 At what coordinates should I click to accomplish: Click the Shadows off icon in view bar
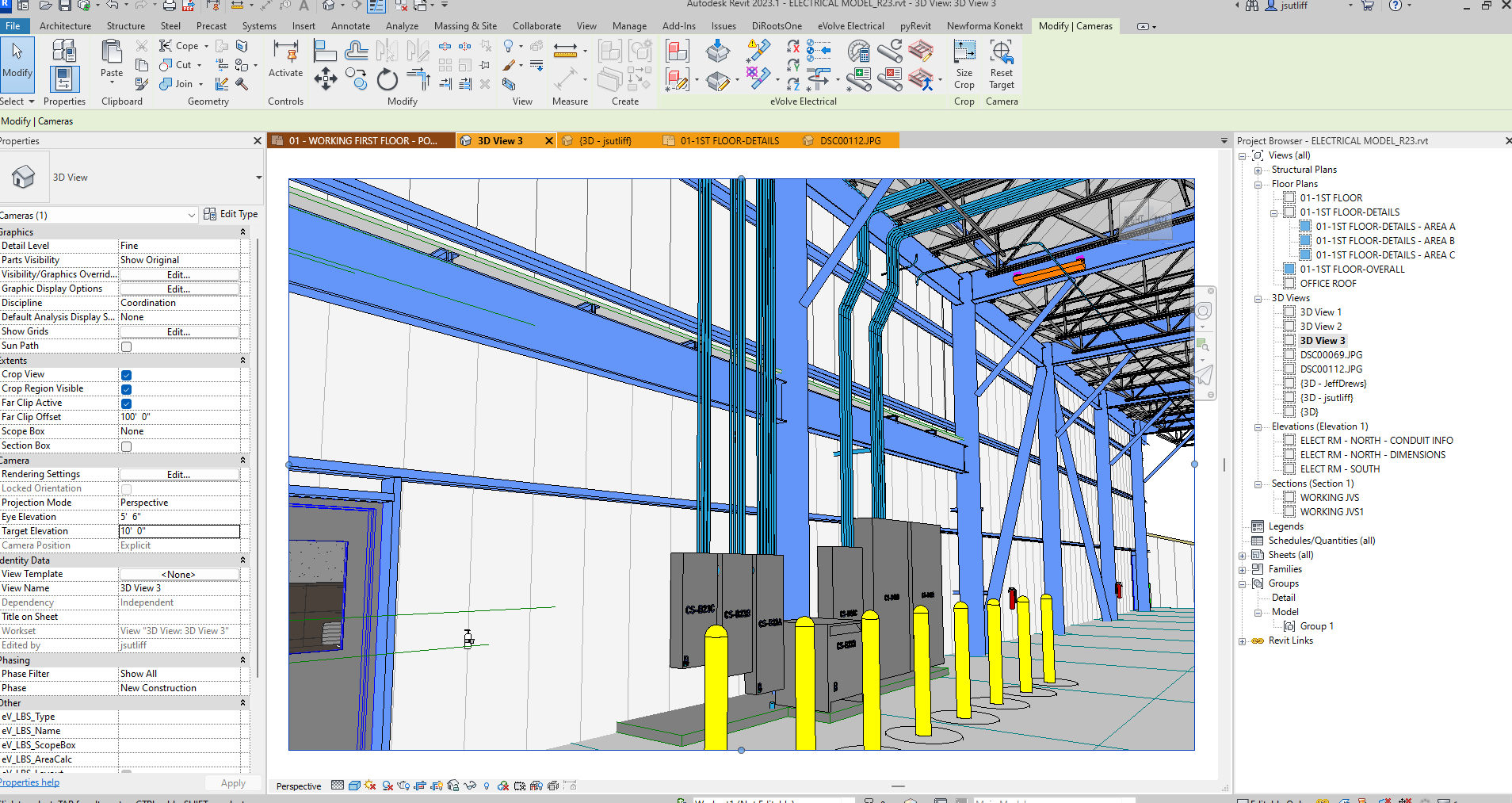[x=388, y=786]
